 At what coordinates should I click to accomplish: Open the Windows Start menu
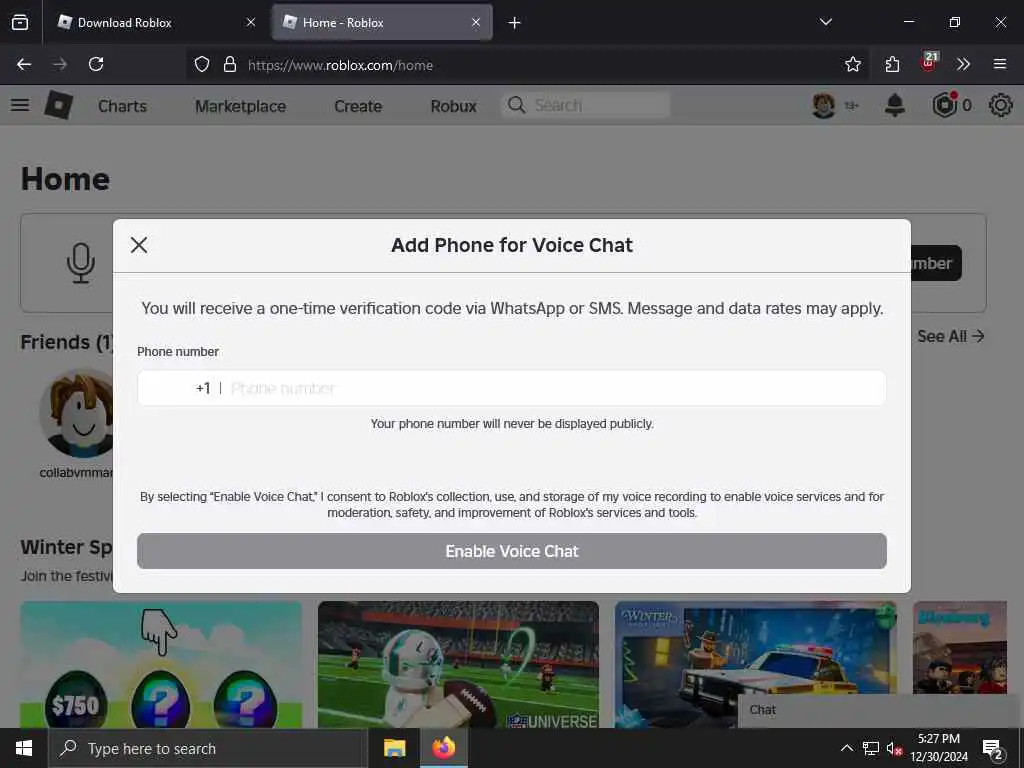click(x=24, y=748)
